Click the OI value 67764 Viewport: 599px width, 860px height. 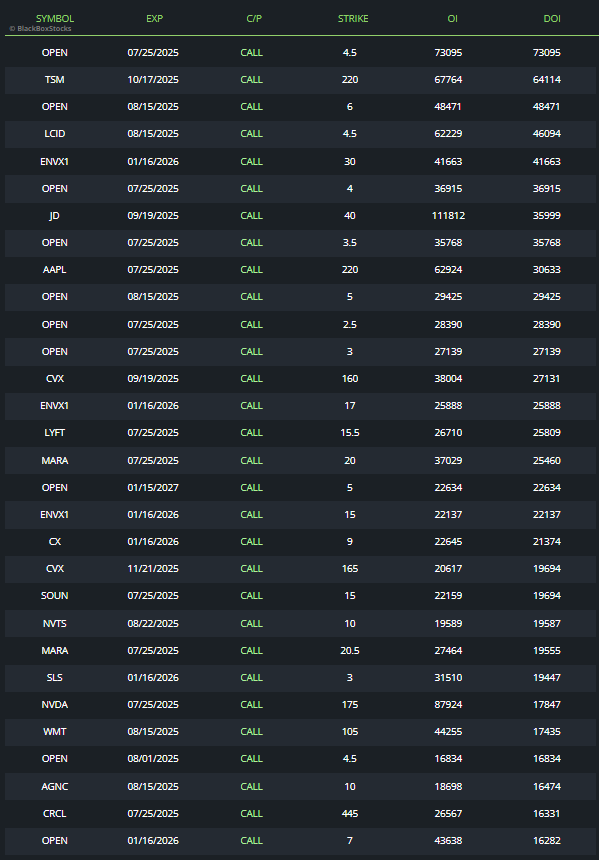[x=449, y=80]
